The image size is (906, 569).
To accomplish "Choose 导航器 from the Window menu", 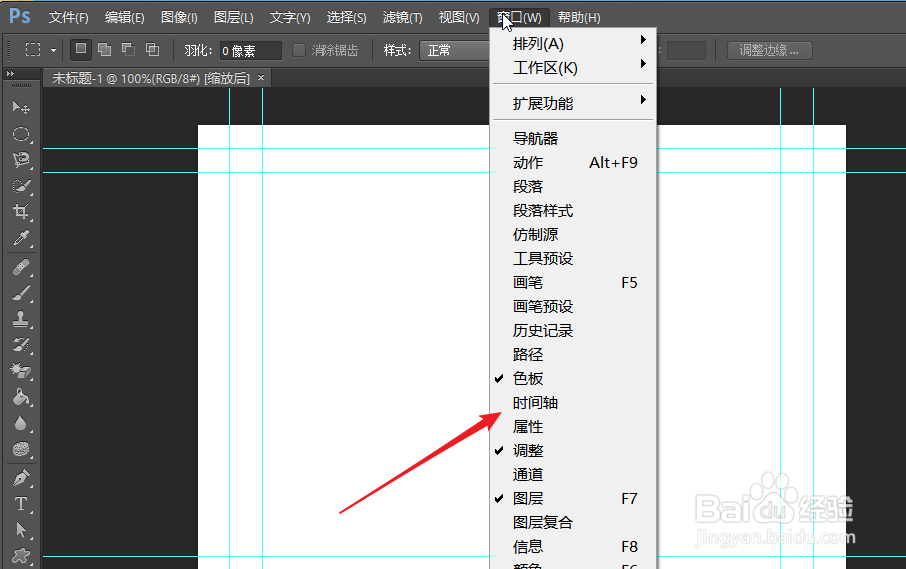I will [x=573, y=139].
